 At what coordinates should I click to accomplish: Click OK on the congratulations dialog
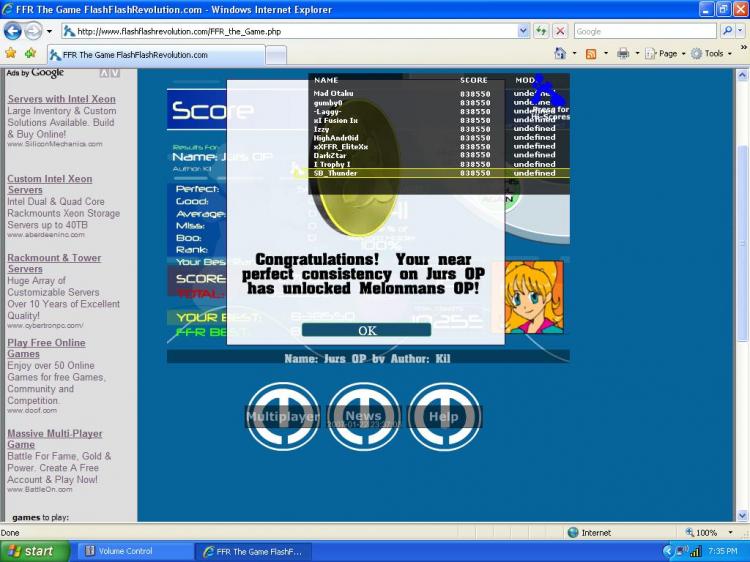click(366, 331)
